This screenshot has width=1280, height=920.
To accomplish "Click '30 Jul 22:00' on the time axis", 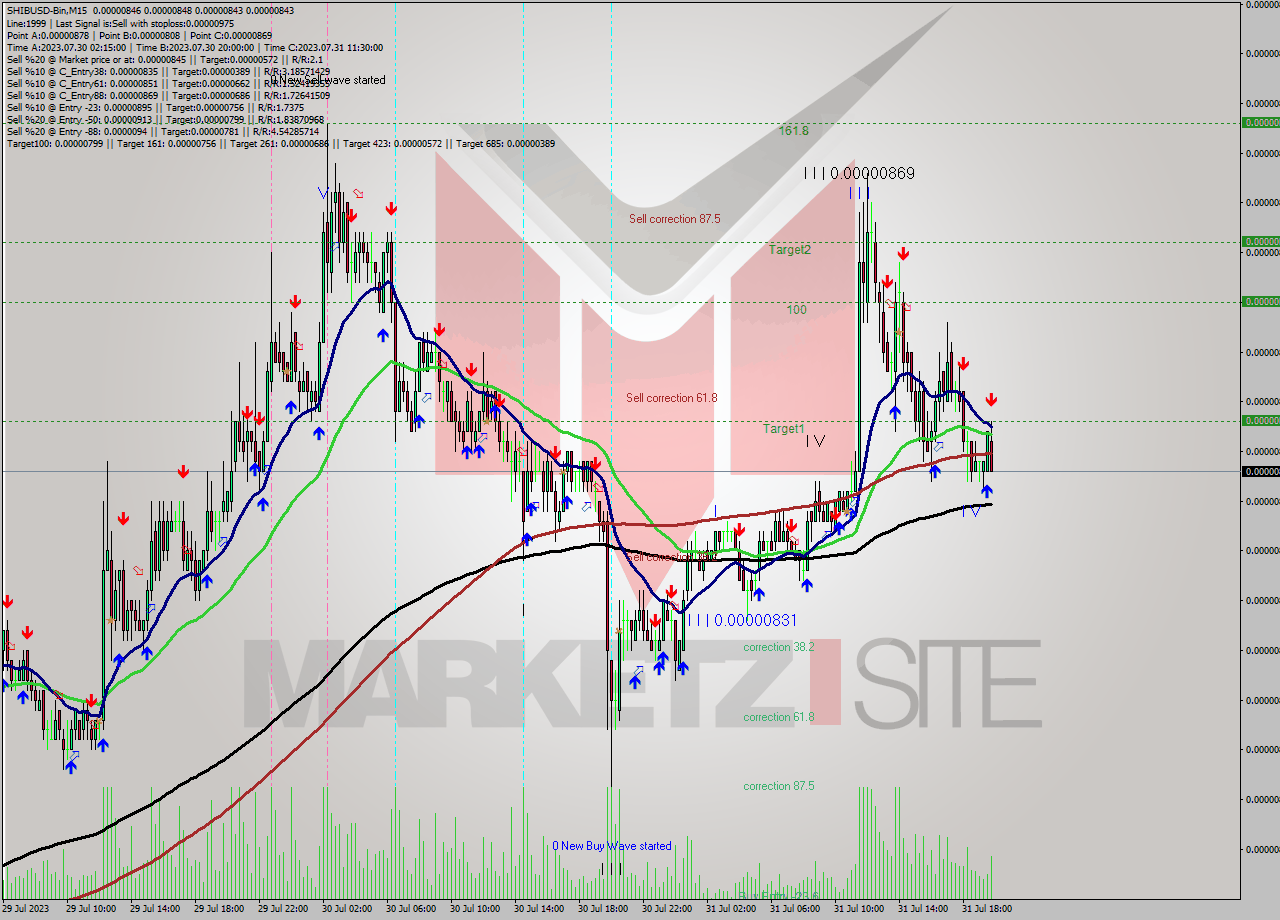I will point(667,909).
